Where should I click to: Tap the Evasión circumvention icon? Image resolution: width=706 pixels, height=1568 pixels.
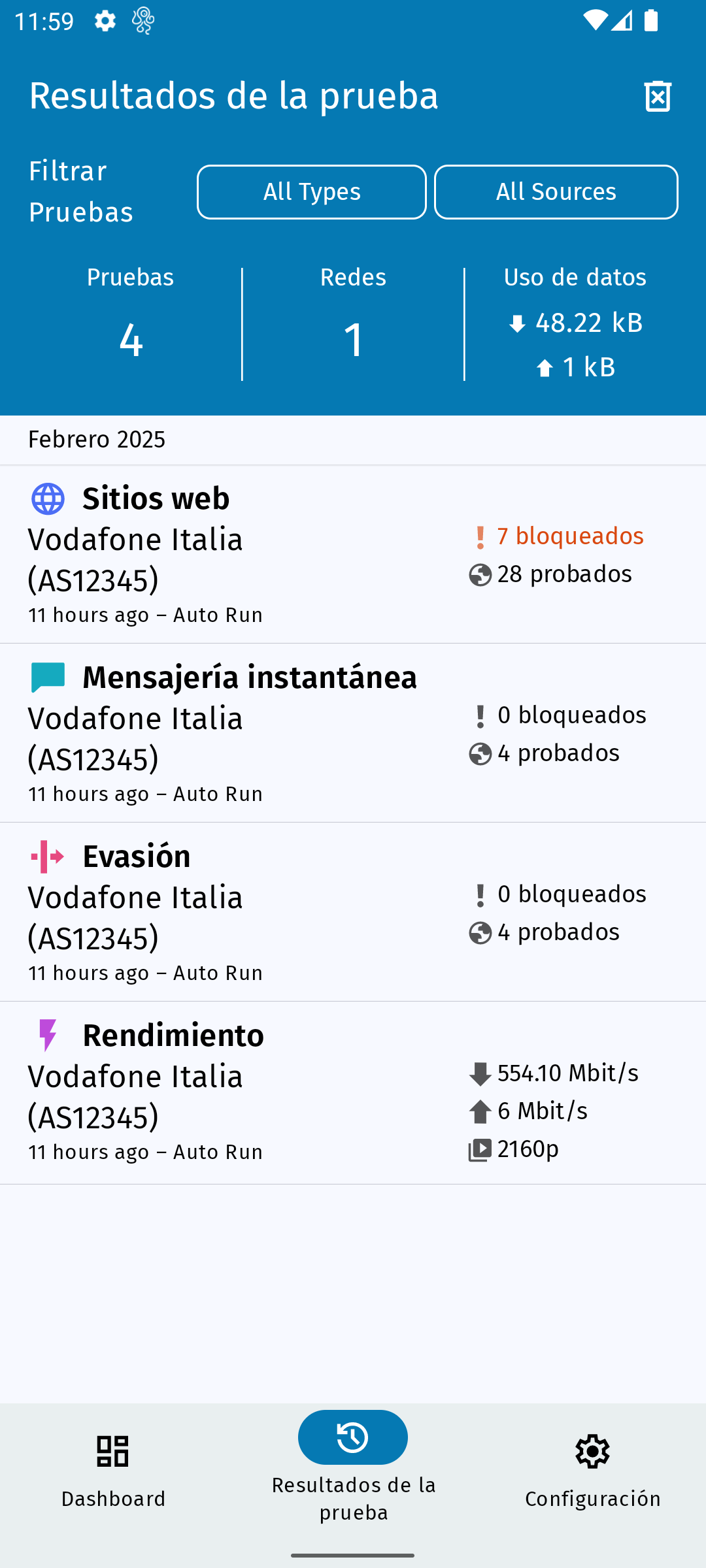pos(48,857)
